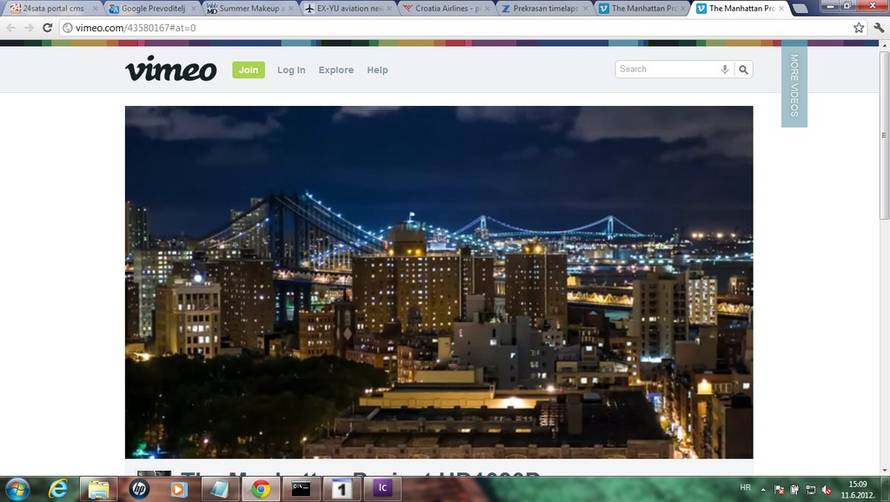
Task: Click Chrome icon on the taskbar
Action: click(x=261, y=489)
